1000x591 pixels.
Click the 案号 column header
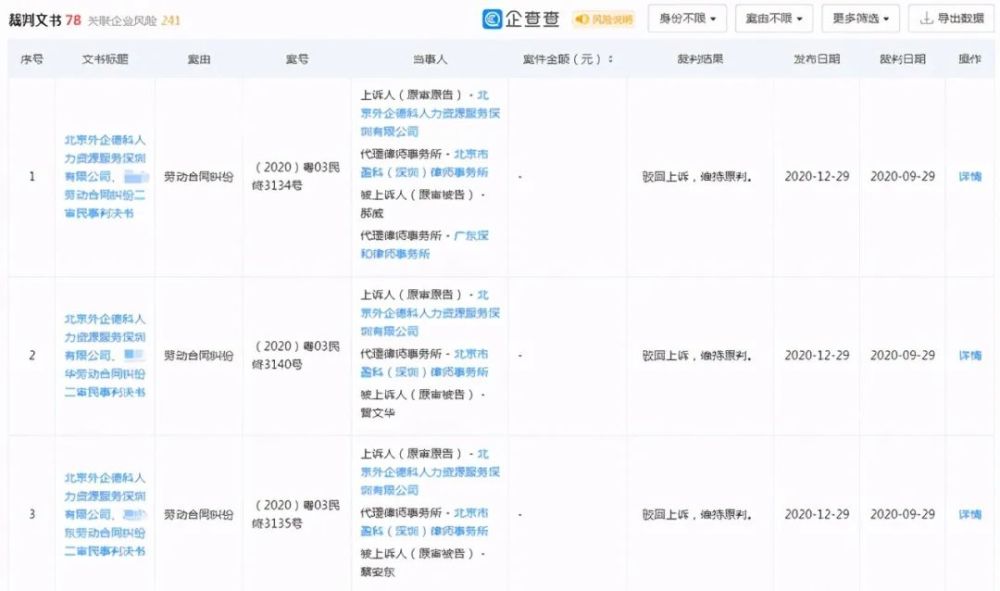297,59
